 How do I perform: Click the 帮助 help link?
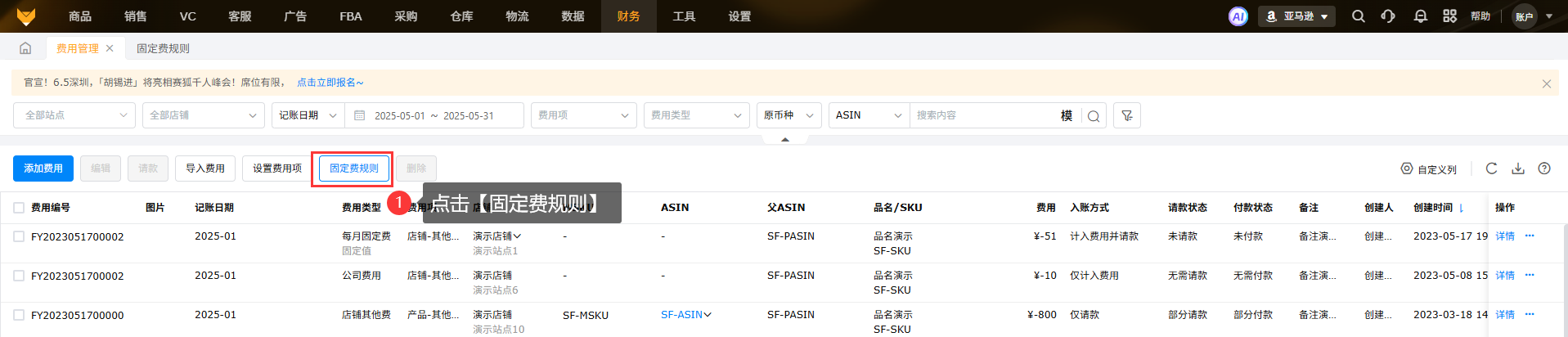pos(1480,16)
